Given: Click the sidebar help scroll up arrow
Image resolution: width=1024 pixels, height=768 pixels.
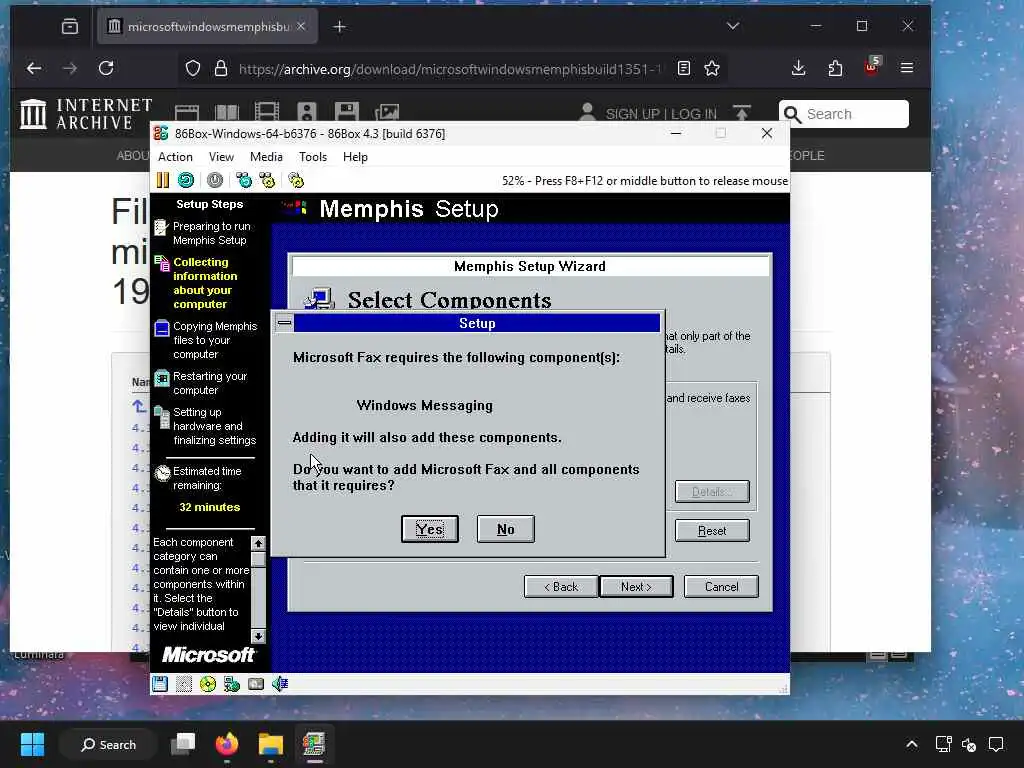Looking at the screenshot, I should tap(259, 543).
